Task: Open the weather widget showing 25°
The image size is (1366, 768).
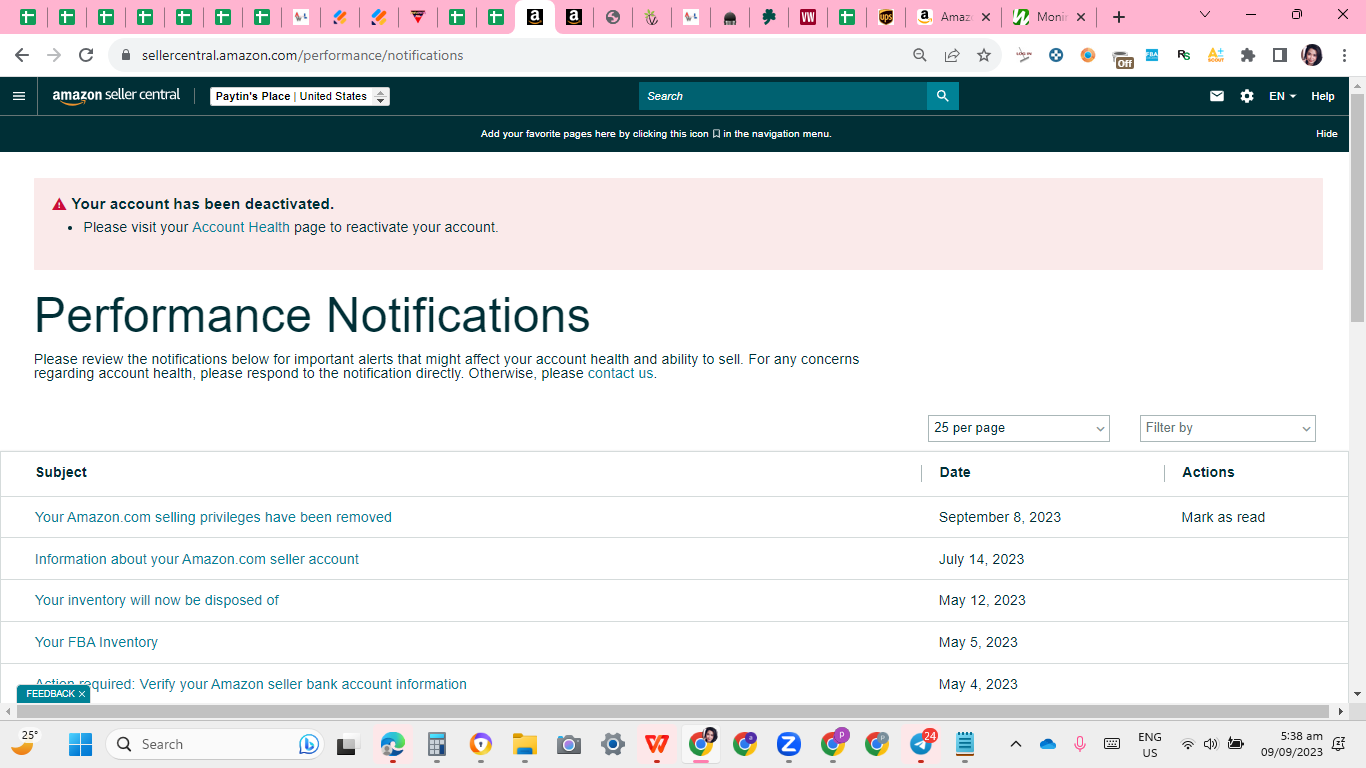Action: coord(25,743)
